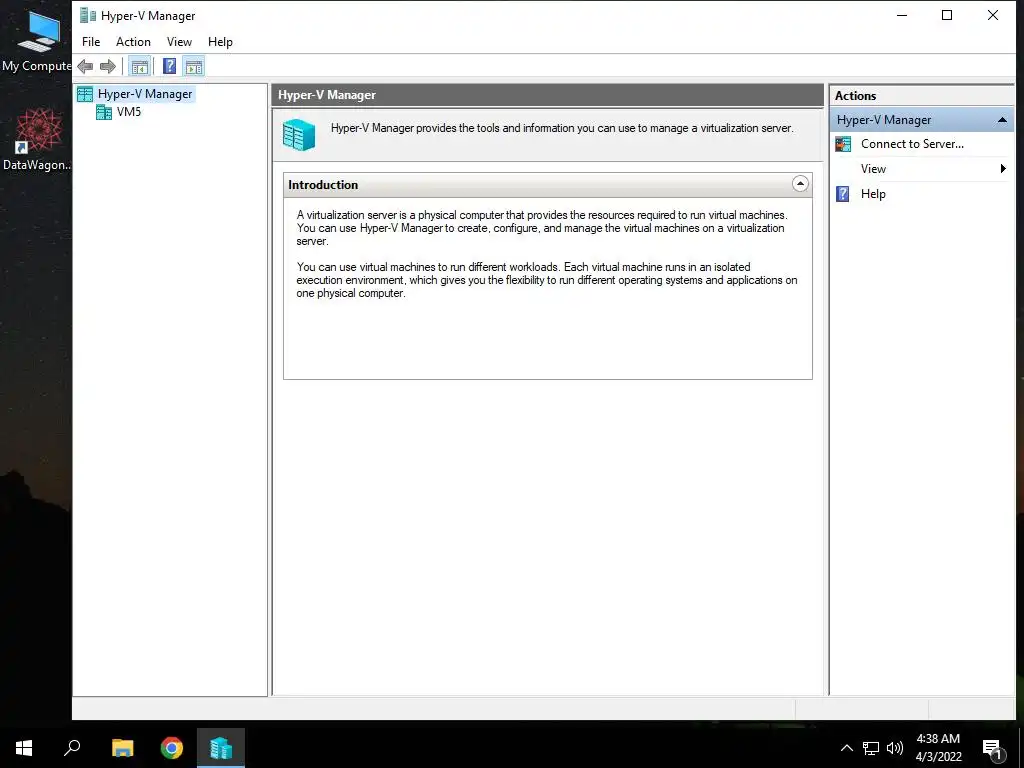This screenshot has height=768, width=1024.
Task: Maximize the Hyper-V Manager window
Action: (947, 15)
